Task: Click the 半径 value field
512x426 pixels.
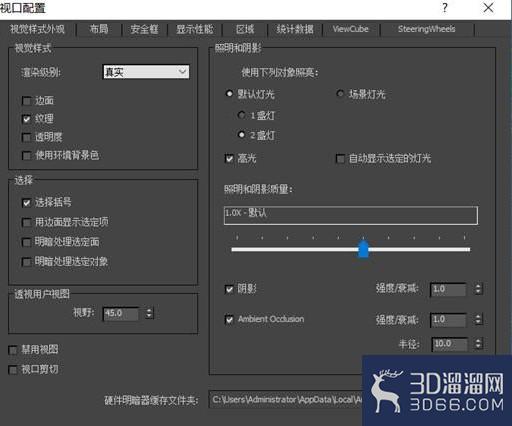Action: point(449,344)
